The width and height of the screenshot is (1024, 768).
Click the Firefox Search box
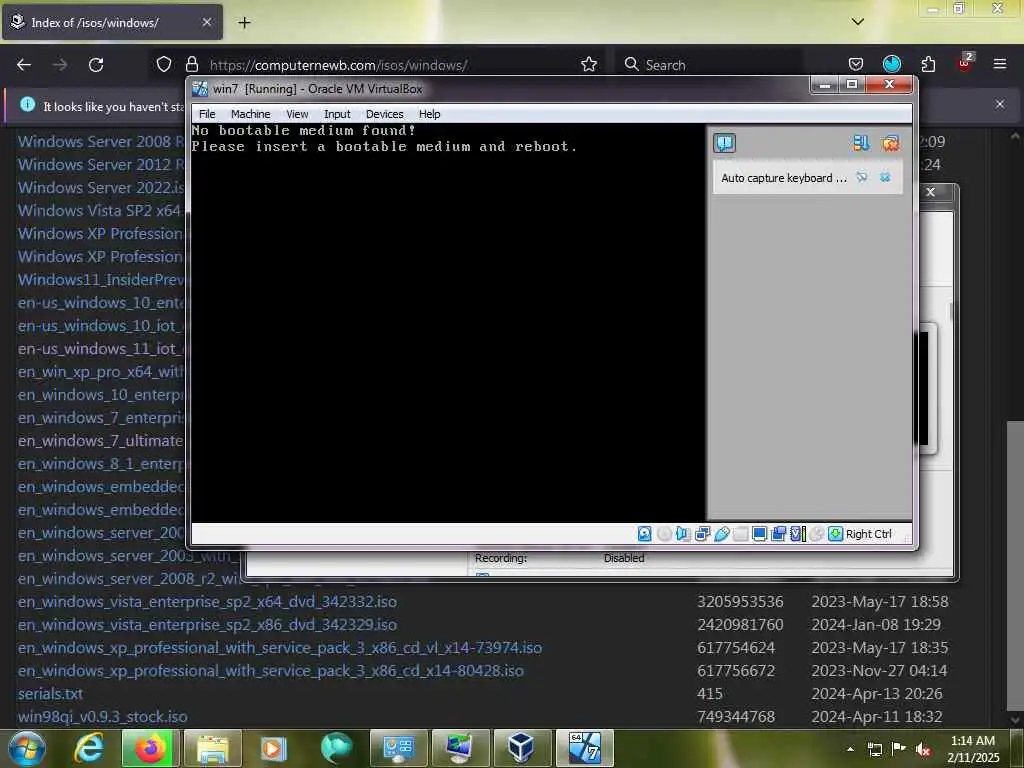point(709,64)
